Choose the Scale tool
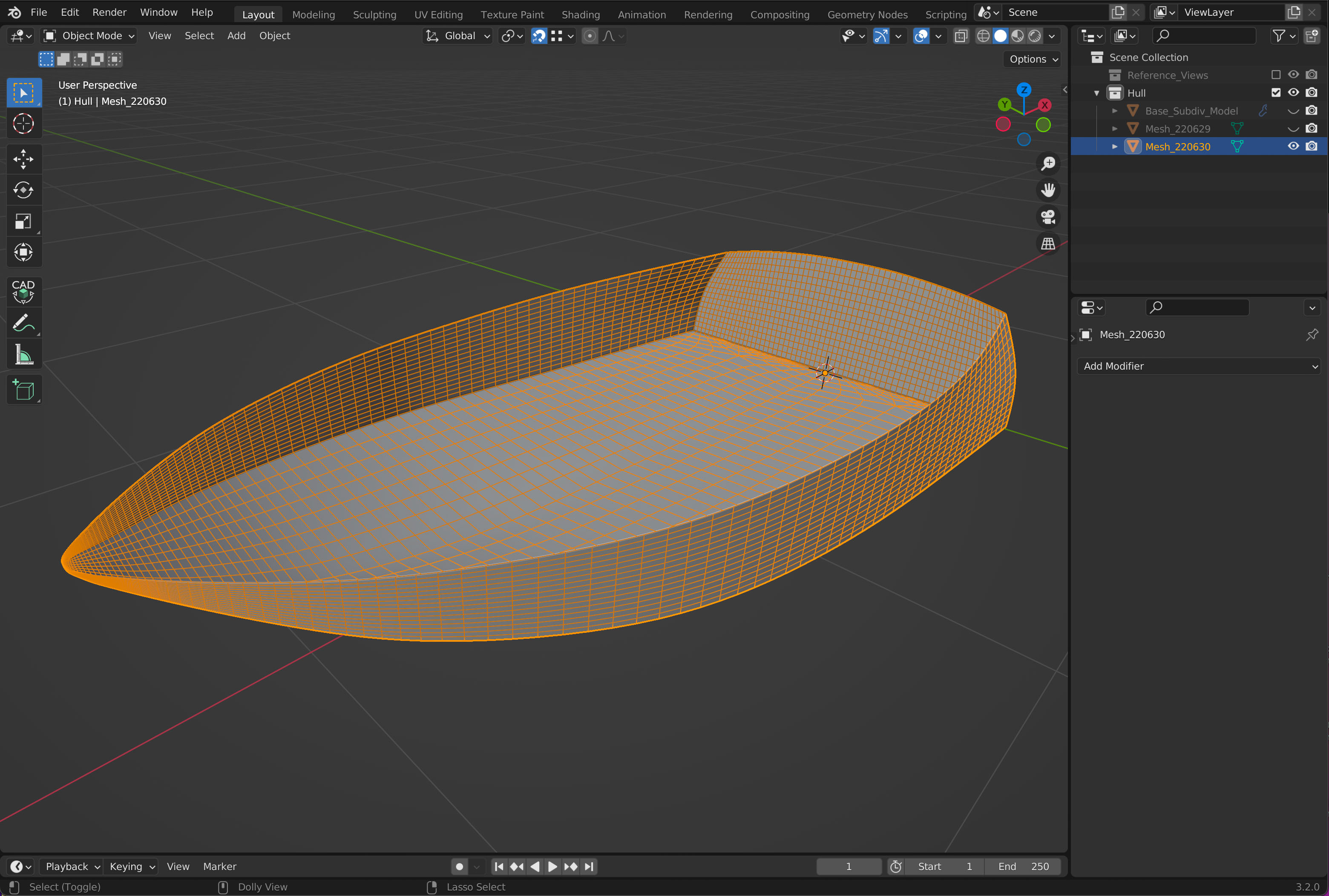Screen dimensions: 1329x896 (x=23, y=221)
